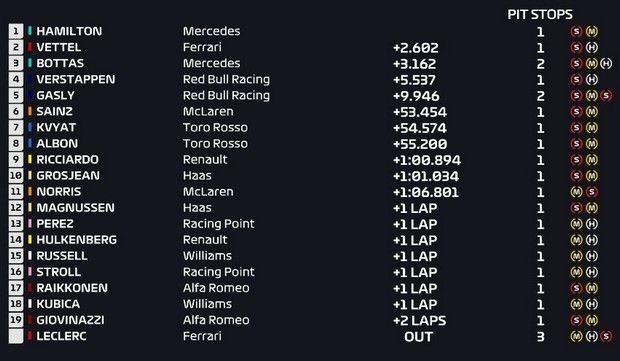This screenshot has width=620, height=361.
Task: Click the PIT STOPS column header
Action: (x=540, y=15)
